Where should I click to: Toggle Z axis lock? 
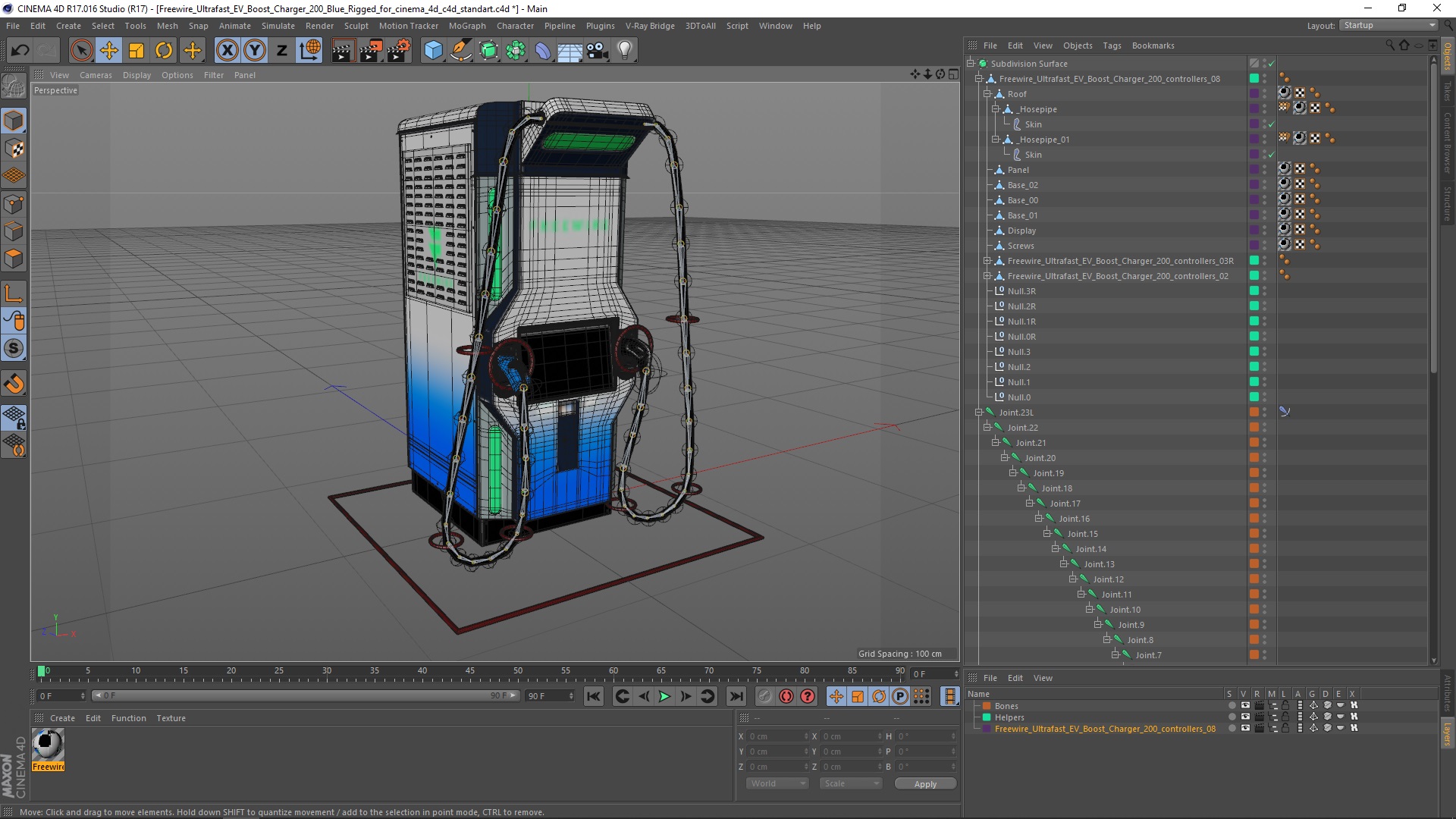282,51
